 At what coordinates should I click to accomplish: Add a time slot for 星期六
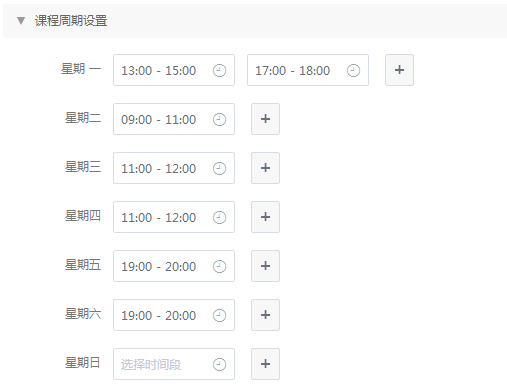[265, 315]
